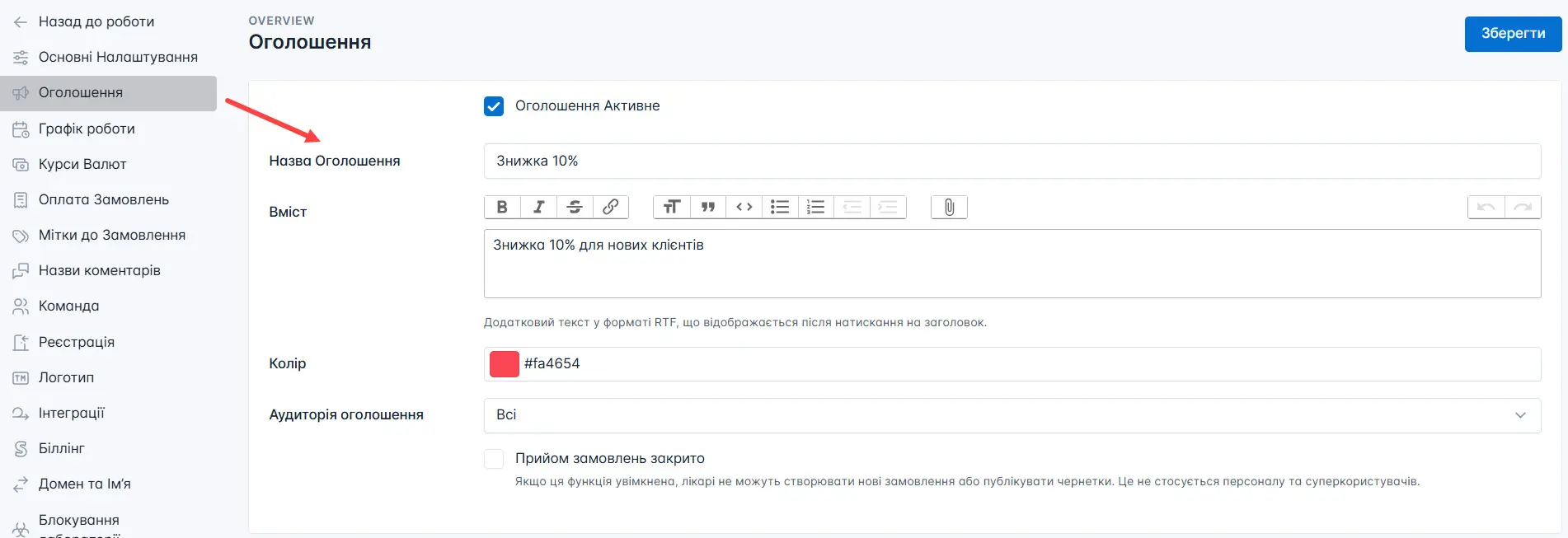Enable the Прийом замовлень закрито checkbox
1568x538 pixels.
coord(494,459)
